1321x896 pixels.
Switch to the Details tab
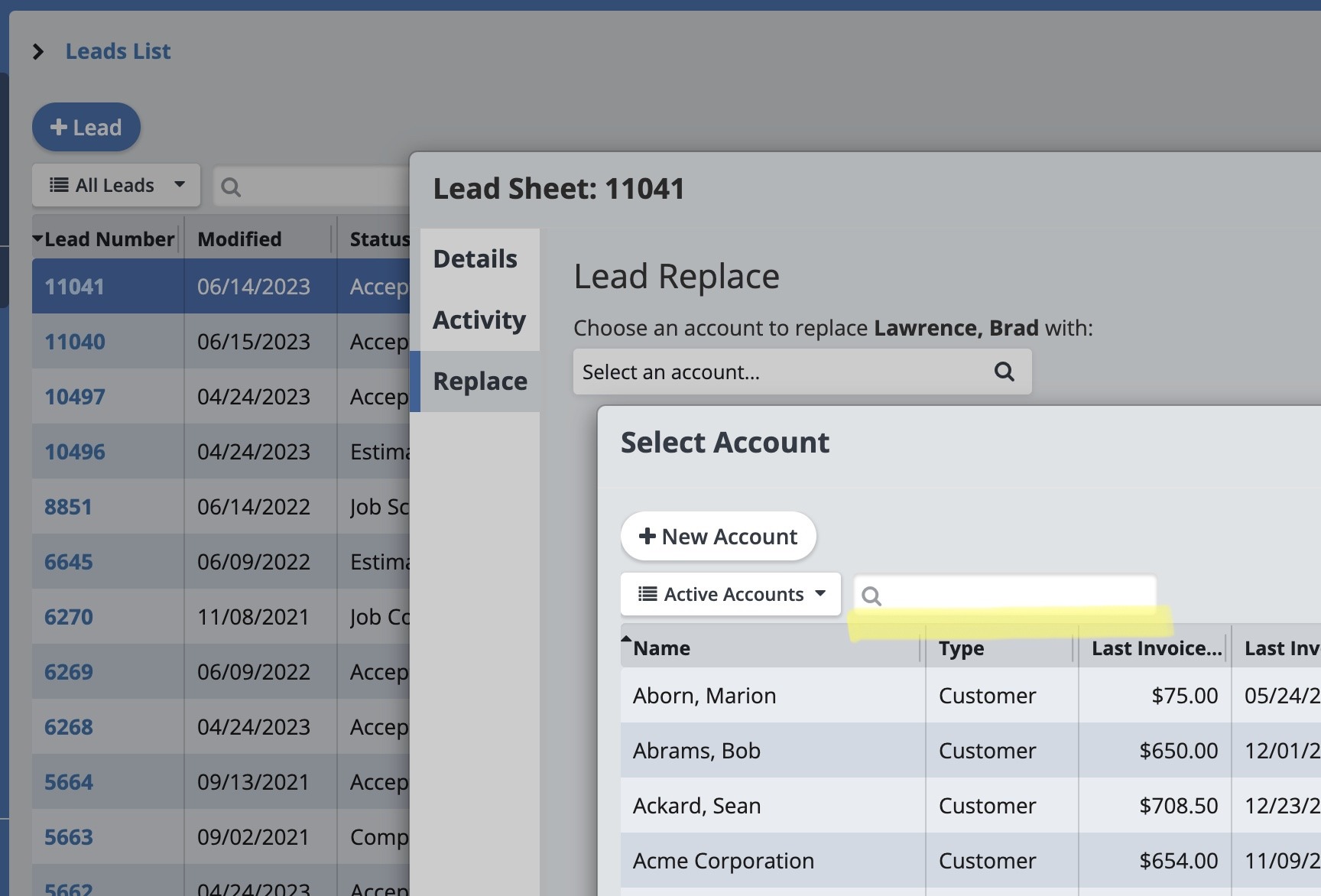(475, 259)
